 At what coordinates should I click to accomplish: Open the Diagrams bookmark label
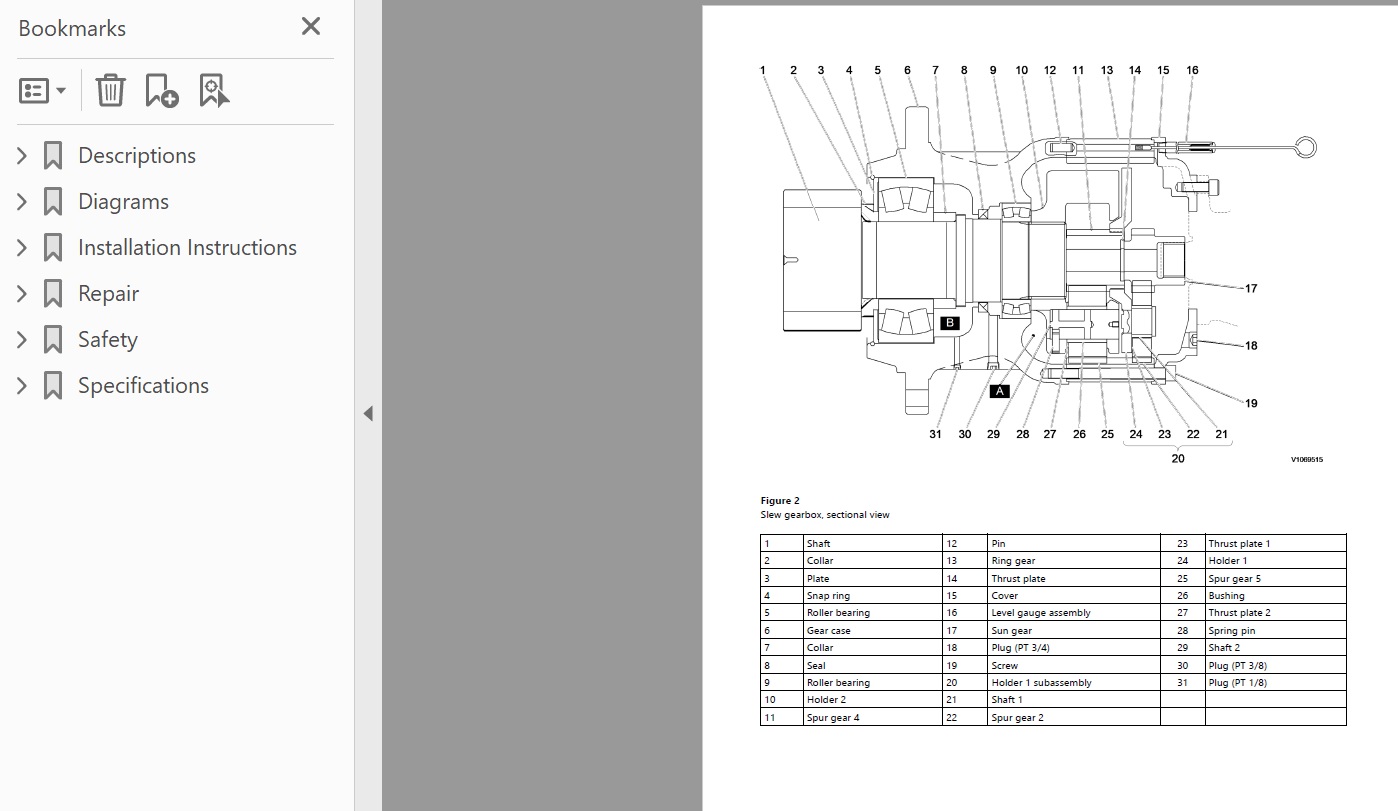pyautogui.click(x=123, y=202)
